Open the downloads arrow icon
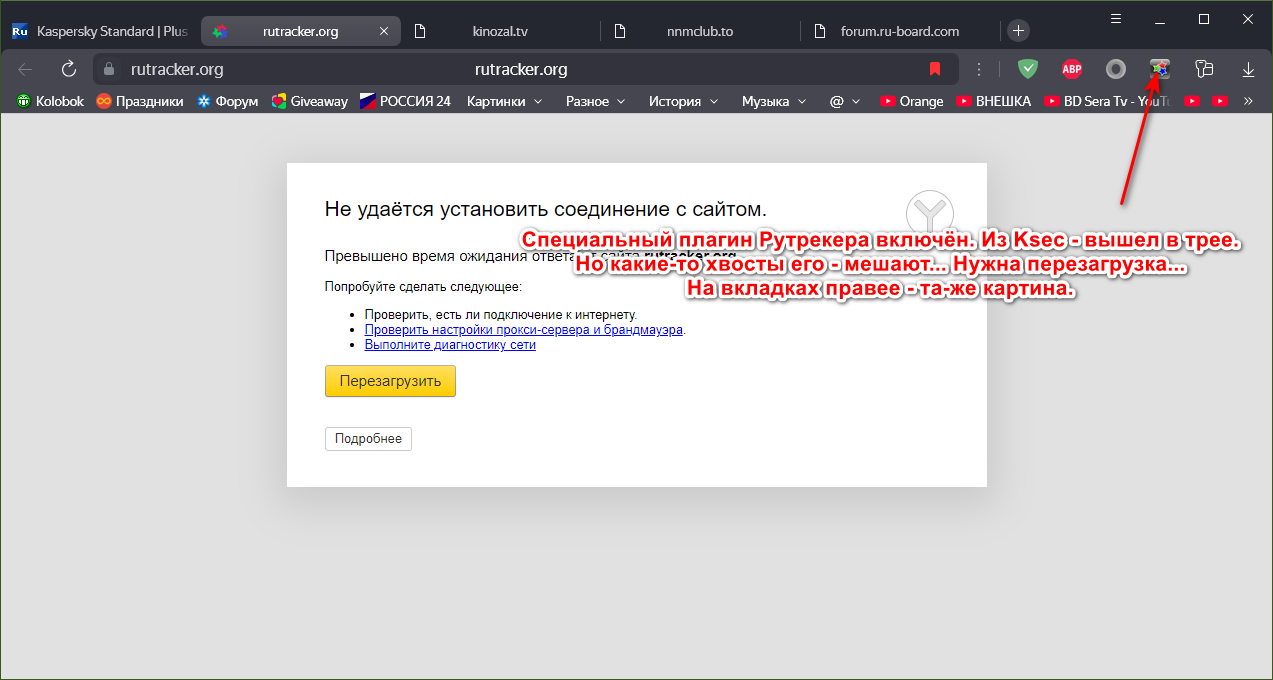 click(1248, 69)
